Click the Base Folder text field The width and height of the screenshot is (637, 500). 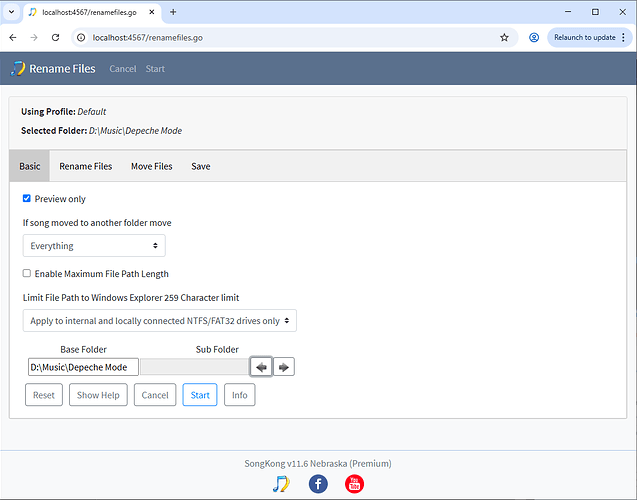83,367
